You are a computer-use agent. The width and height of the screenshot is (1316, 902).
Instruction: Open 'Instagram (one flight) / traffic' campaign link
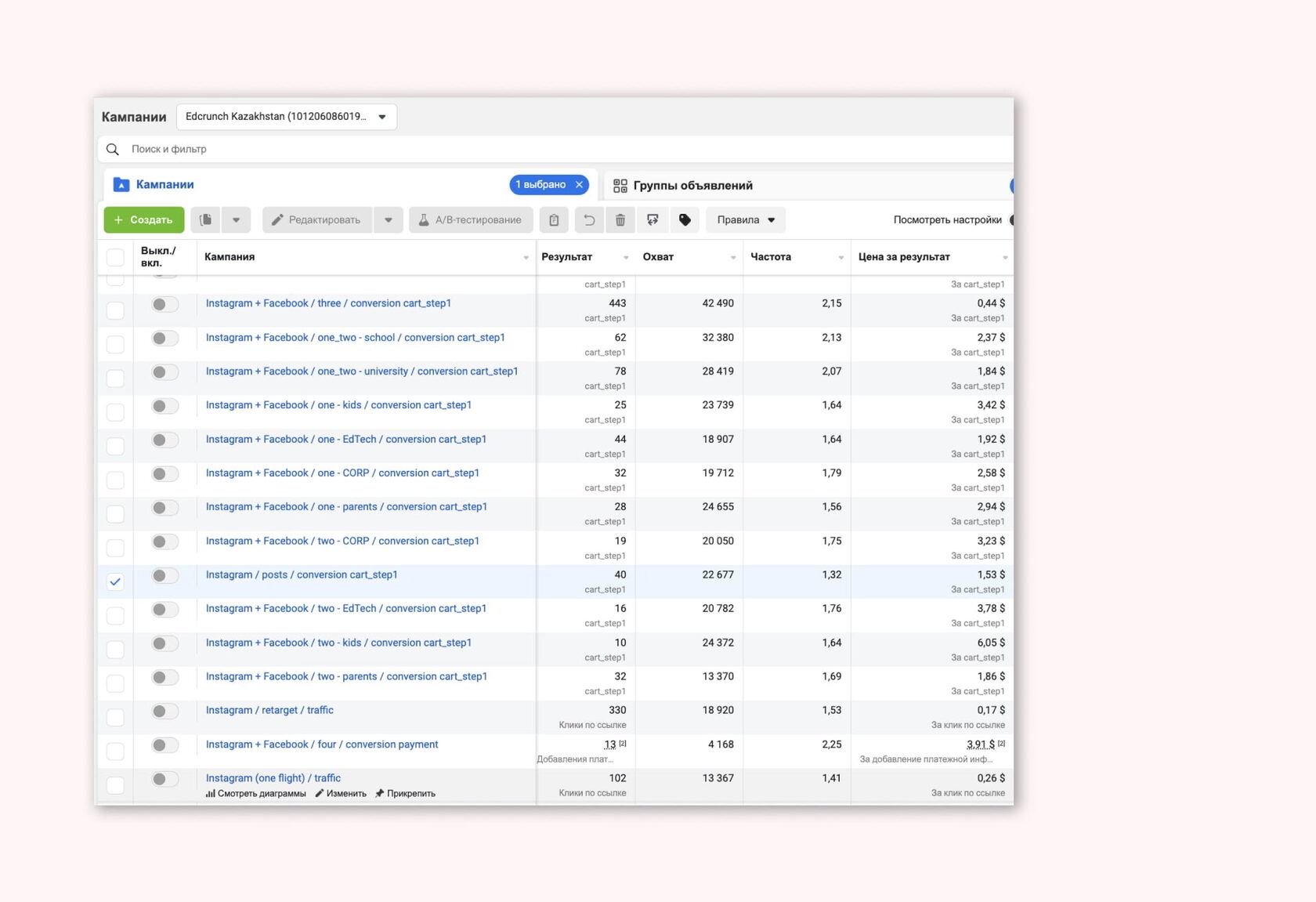pyautogui.click(x=273, y=778)
